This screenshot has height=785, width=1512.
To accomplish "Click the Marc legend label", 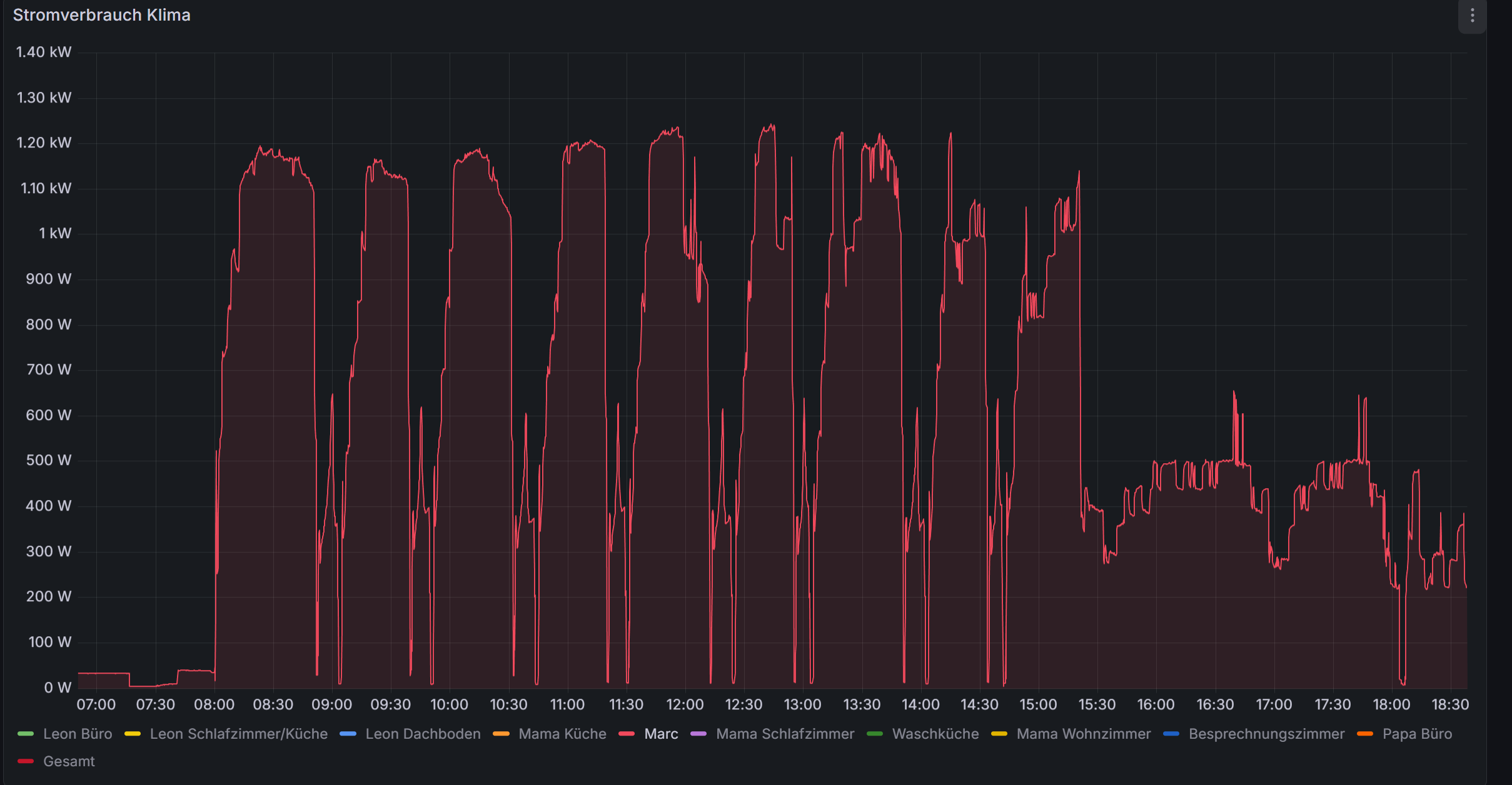I will [661, 734].
